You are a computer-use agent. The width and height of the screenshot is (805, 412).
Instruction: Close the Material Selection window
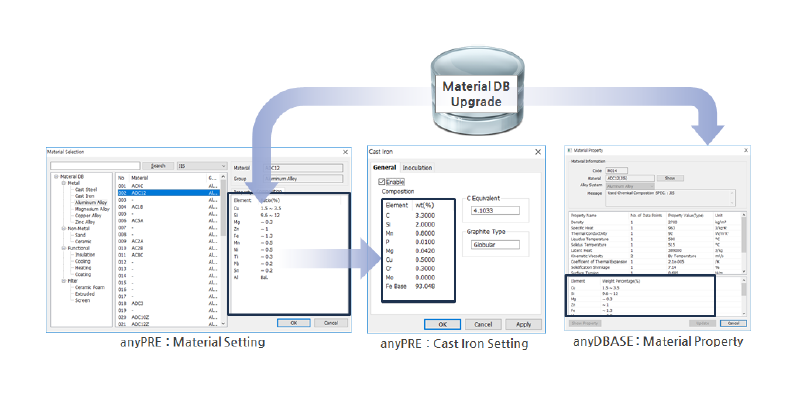pyautogui.click(x=344, y=151)
